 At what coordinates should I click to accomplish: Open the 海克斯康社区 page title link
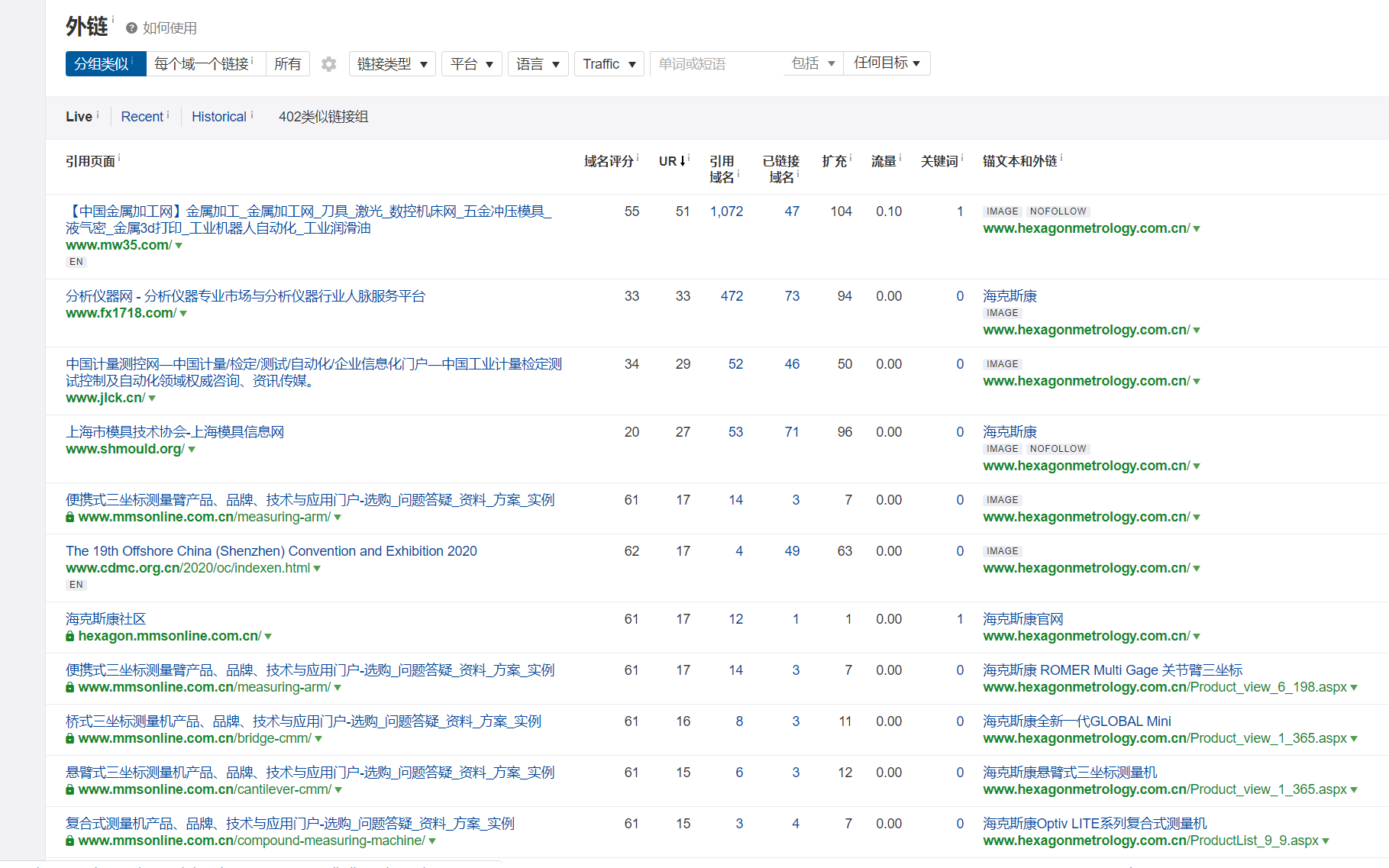tap(105, 619)
